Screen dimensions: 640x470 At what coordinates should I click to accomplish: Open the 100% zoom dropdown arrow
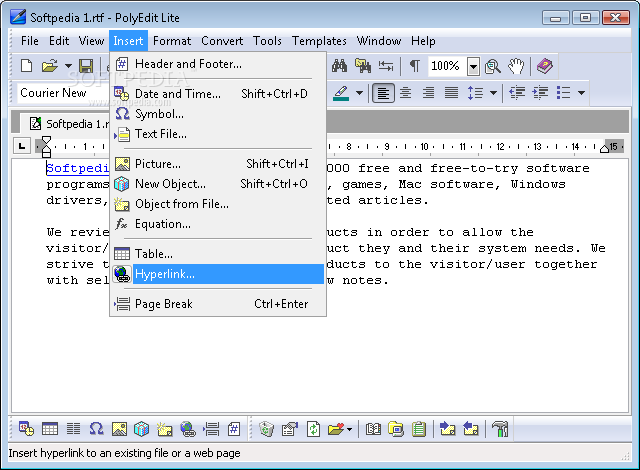click(x=473, y=66)
